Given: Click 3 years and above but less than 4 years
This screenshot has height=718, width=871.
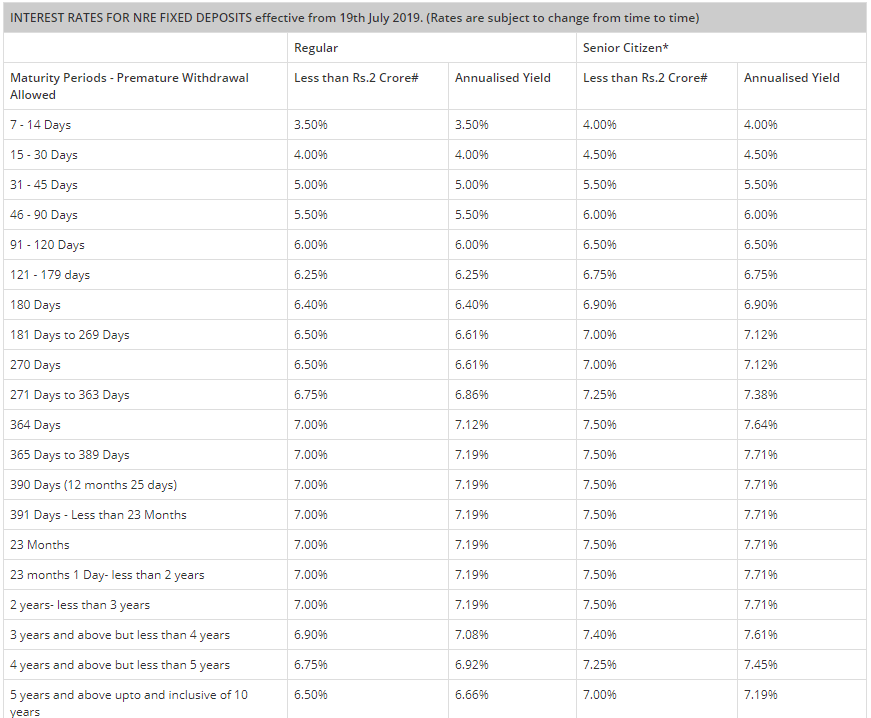Looking at the screenshot, I should pos(120,634).
